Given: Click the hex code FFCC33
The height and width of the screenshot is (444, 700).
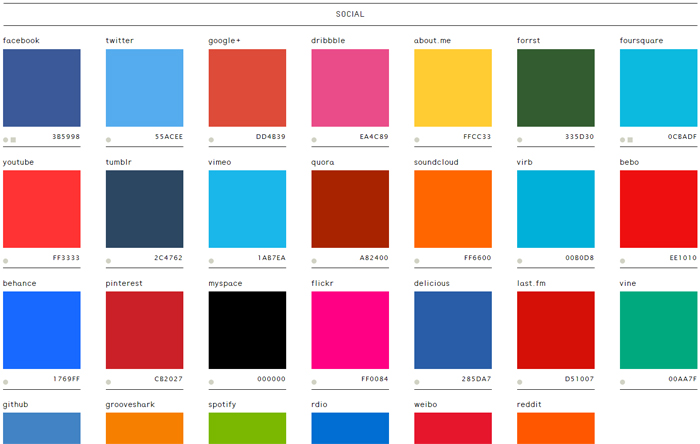Looking at the screenshot, I should click(477, 137).
